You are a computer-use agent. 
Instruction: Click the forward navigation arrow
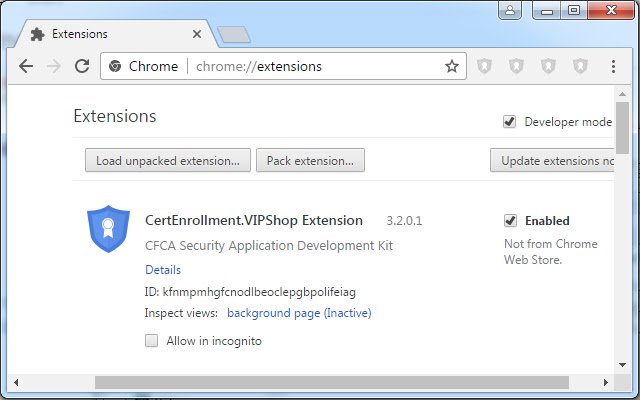[54, 66]
